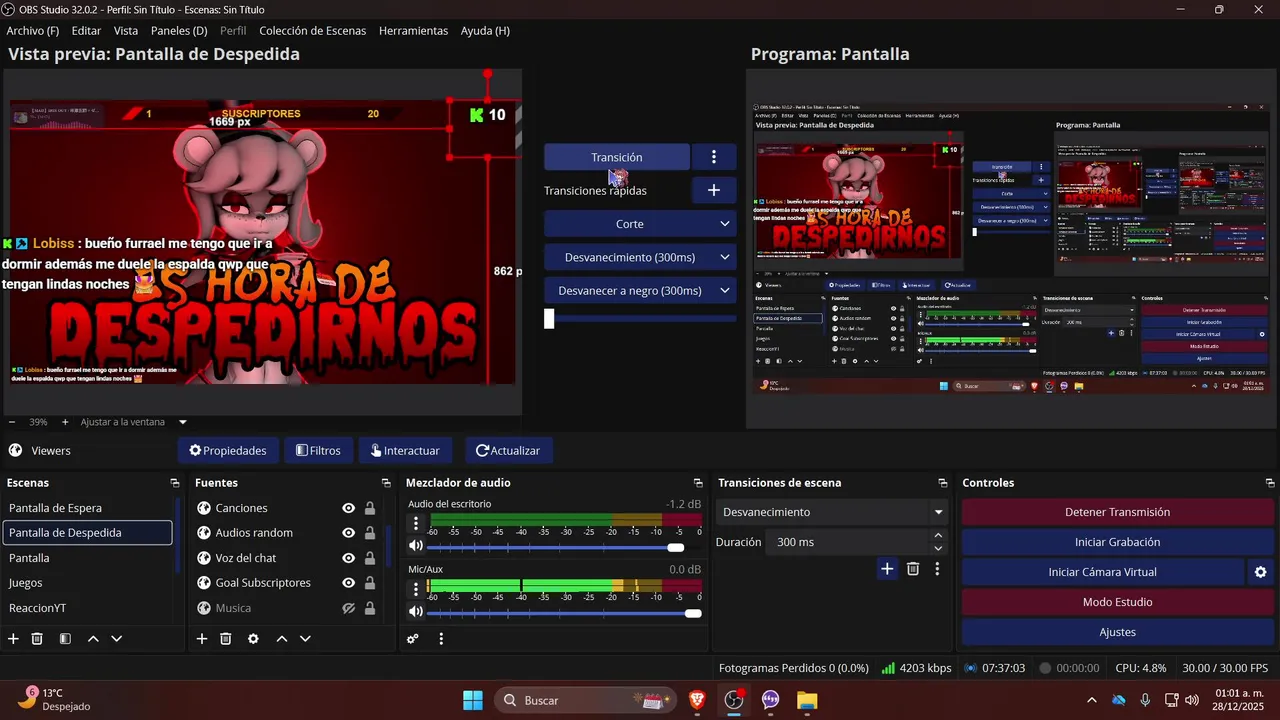The image size is (1280, 720).
Task: Select Pantalla de Espera scene
Action: (88, 508)
